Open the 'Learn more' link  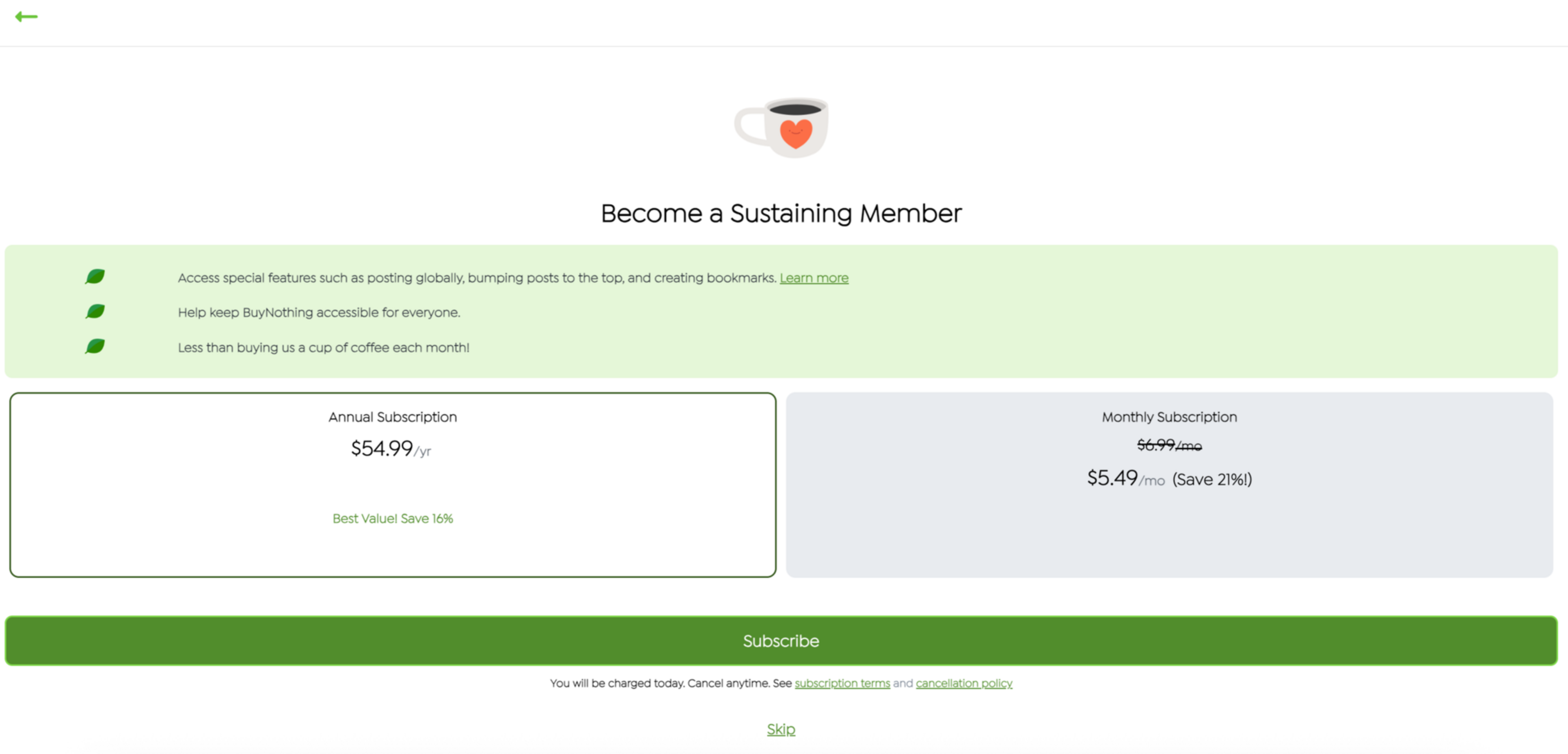[x=814, y=278]
